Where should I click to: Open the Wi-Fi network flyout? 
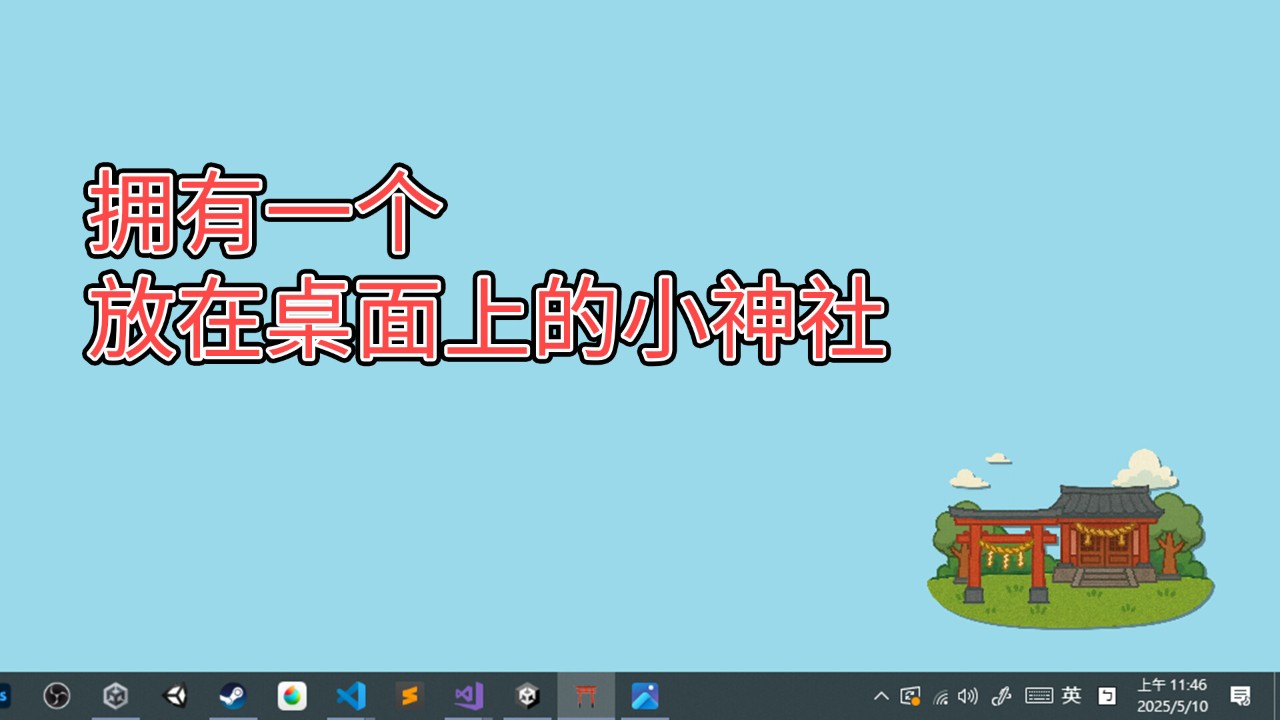point(940,697)
